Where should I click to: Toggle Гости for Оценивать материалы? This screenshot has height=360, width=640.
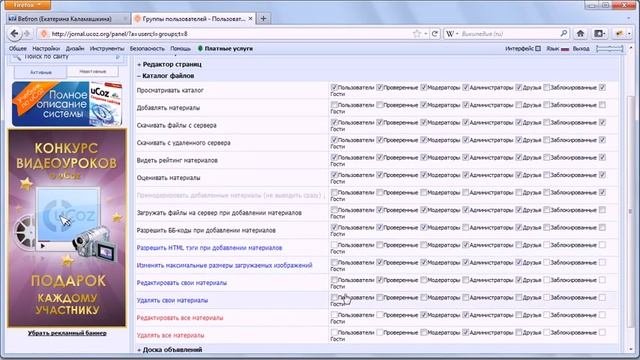coord(602,175)
